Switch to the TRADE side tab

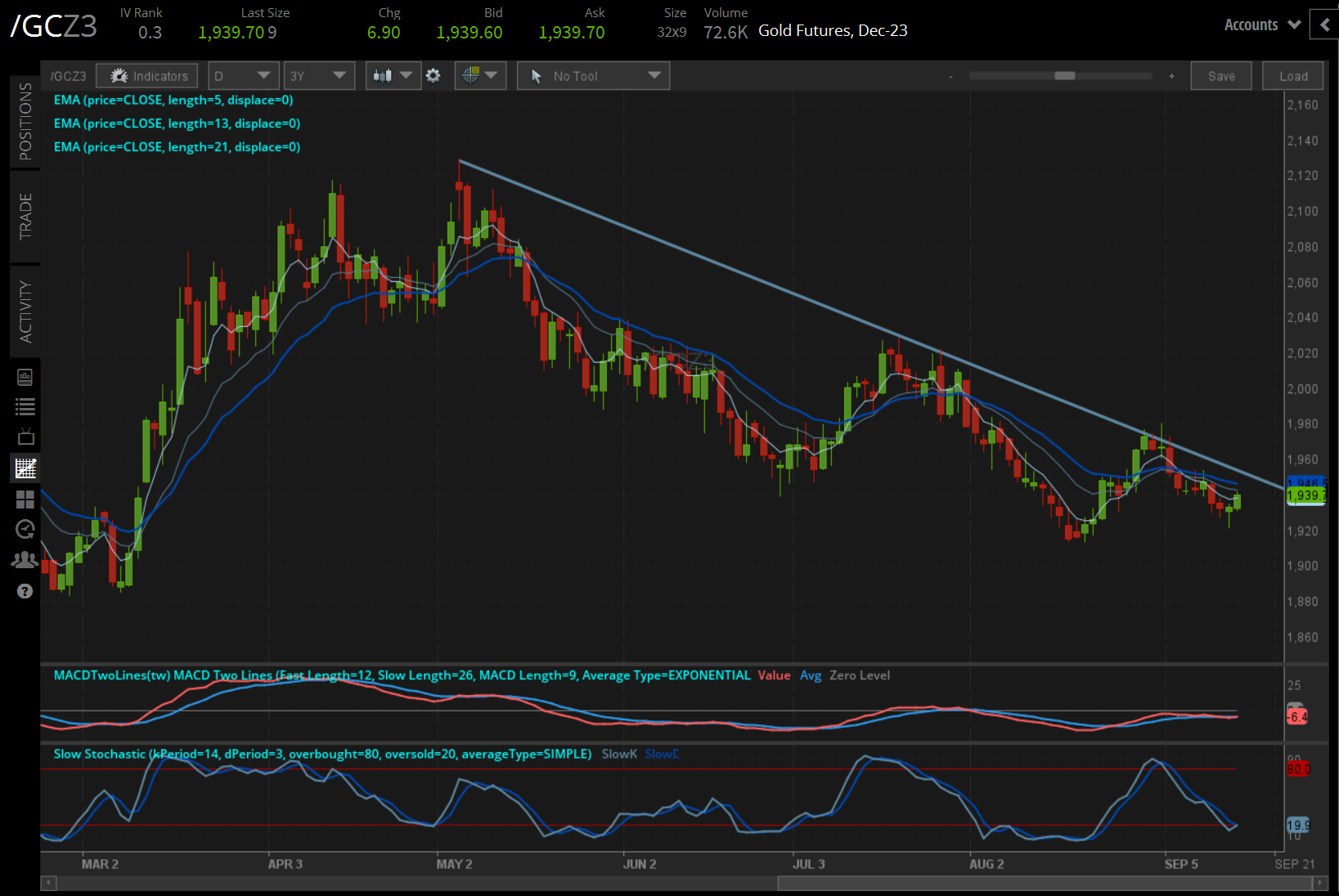pyautogui.click(x=25, y=217)
